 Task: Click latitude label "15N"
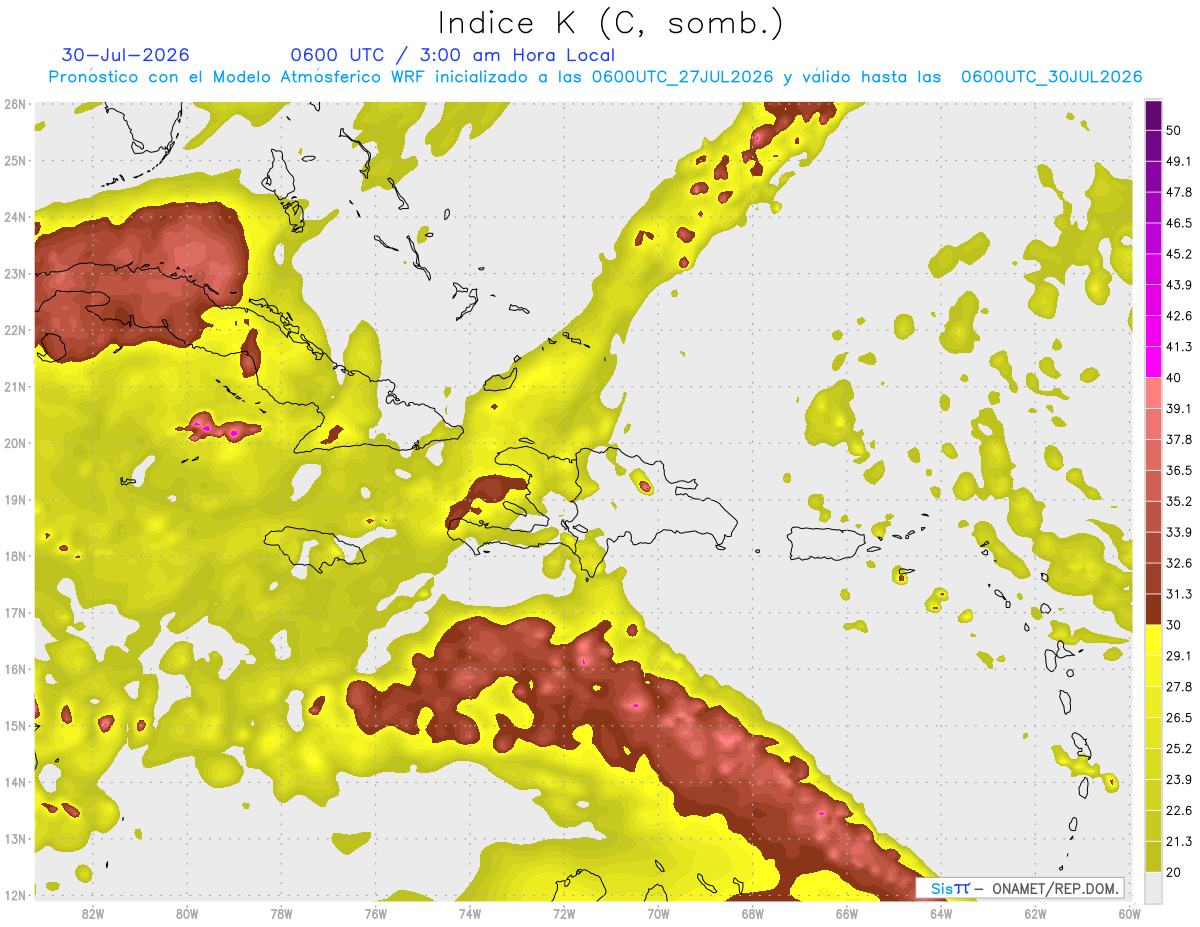tap(15, 726)
